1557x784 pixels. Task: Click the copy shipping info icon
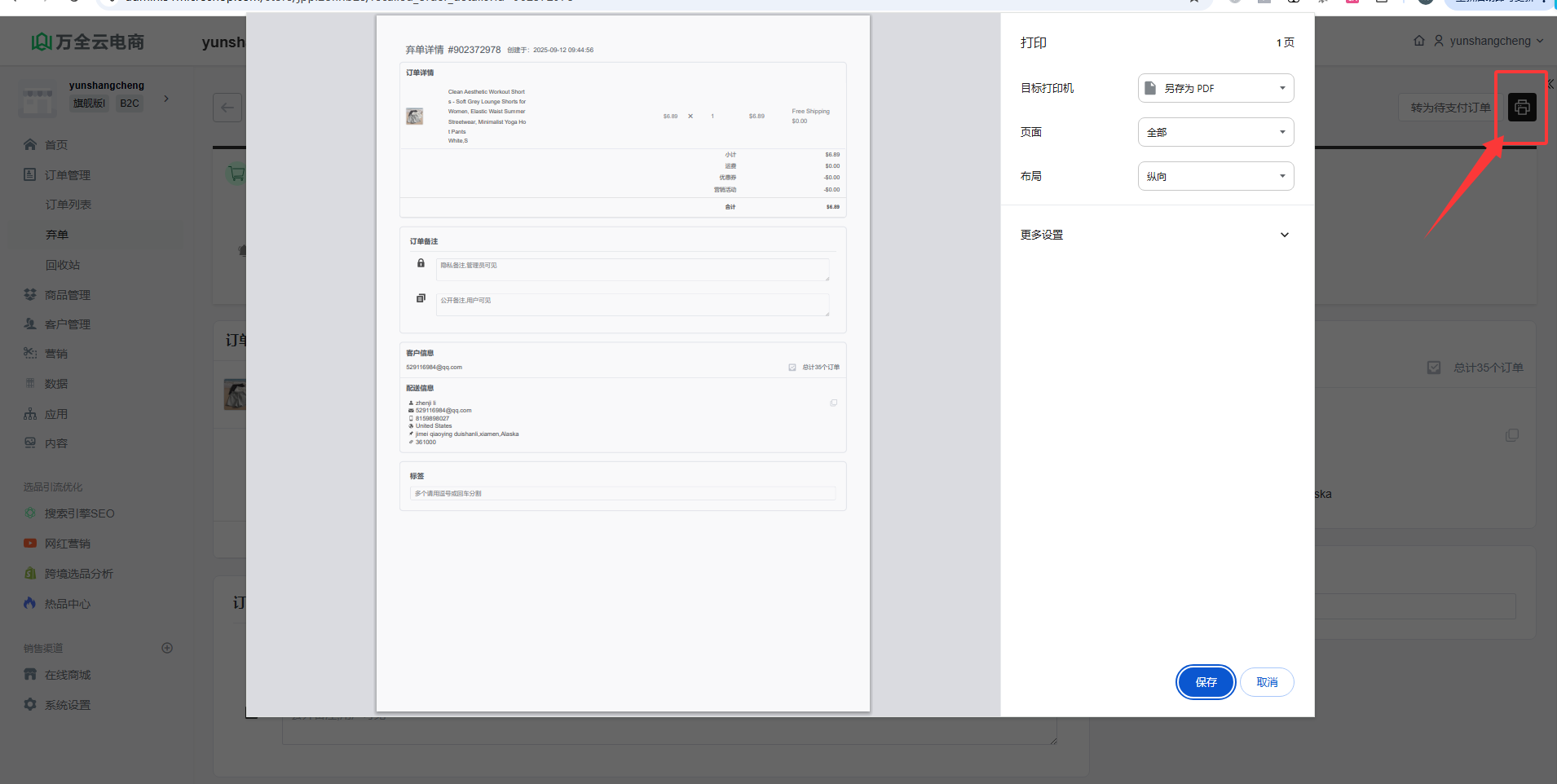click(1511, 436)
